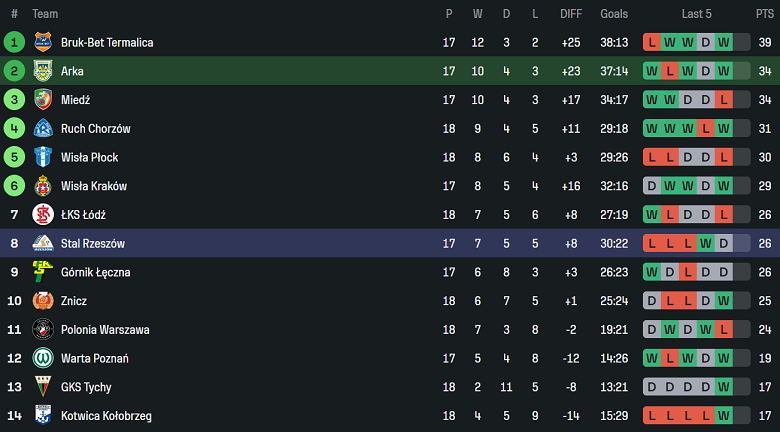The height and width of the screenshot is (432, 780).
Task: Open the Górnik Łęczna team link
Action: (95, 272)
